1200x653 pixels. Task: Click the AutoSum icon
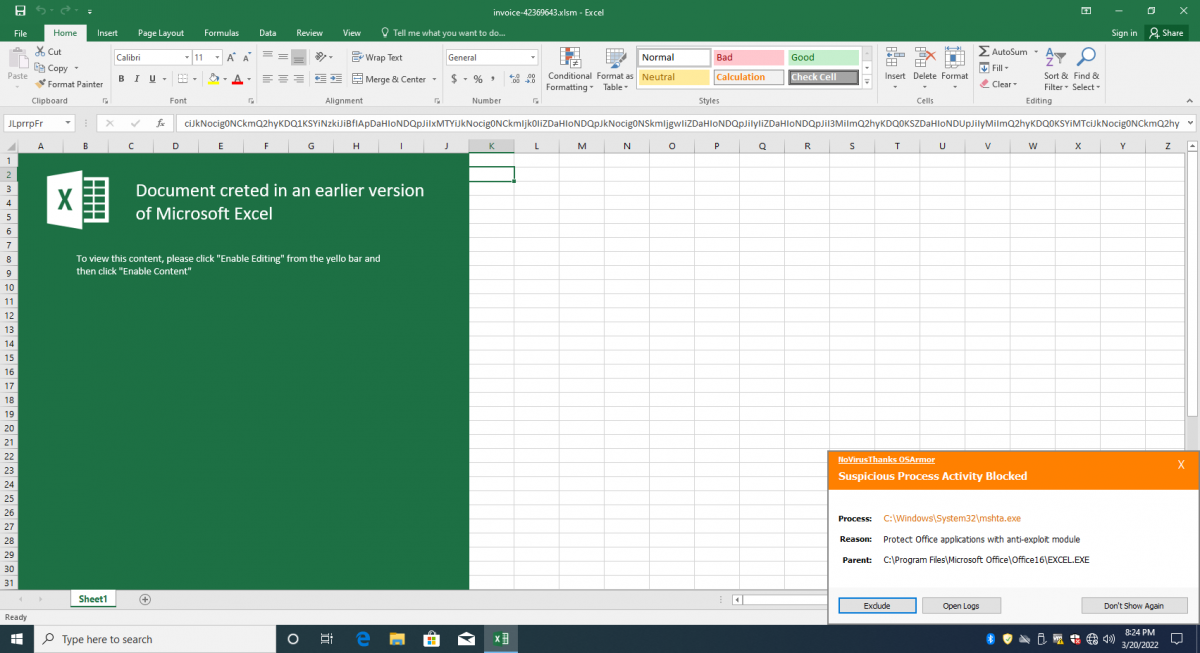[984, 52]
